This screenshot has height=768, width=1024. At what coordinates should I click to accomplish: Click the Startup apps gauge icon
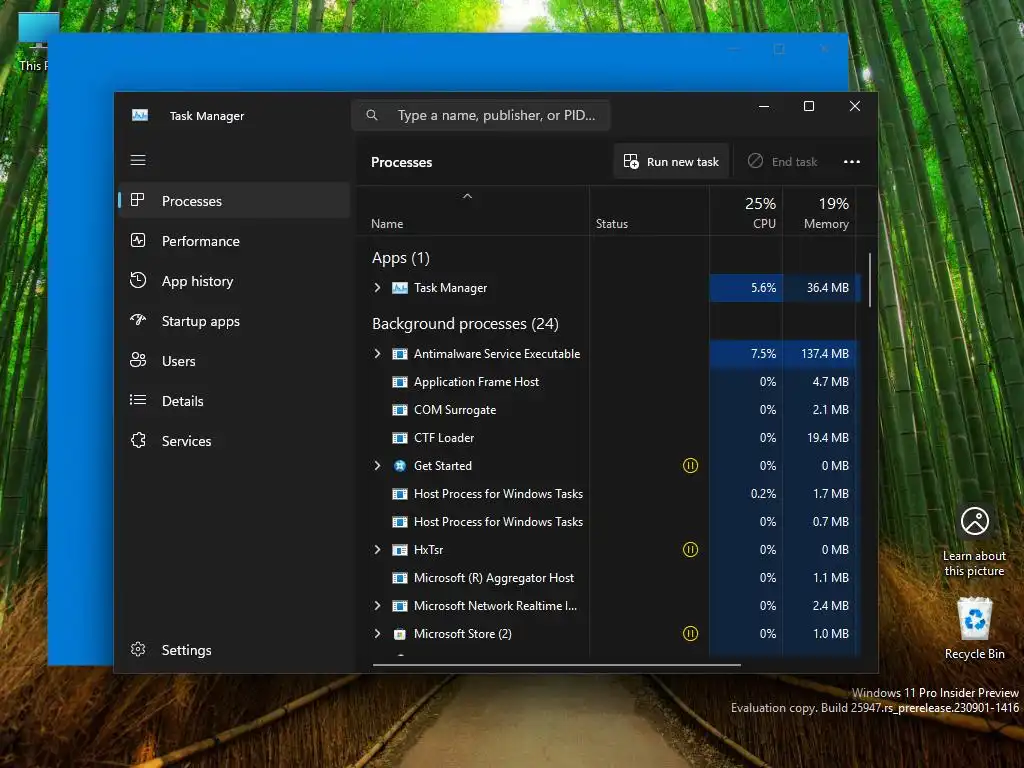[138, 320]
